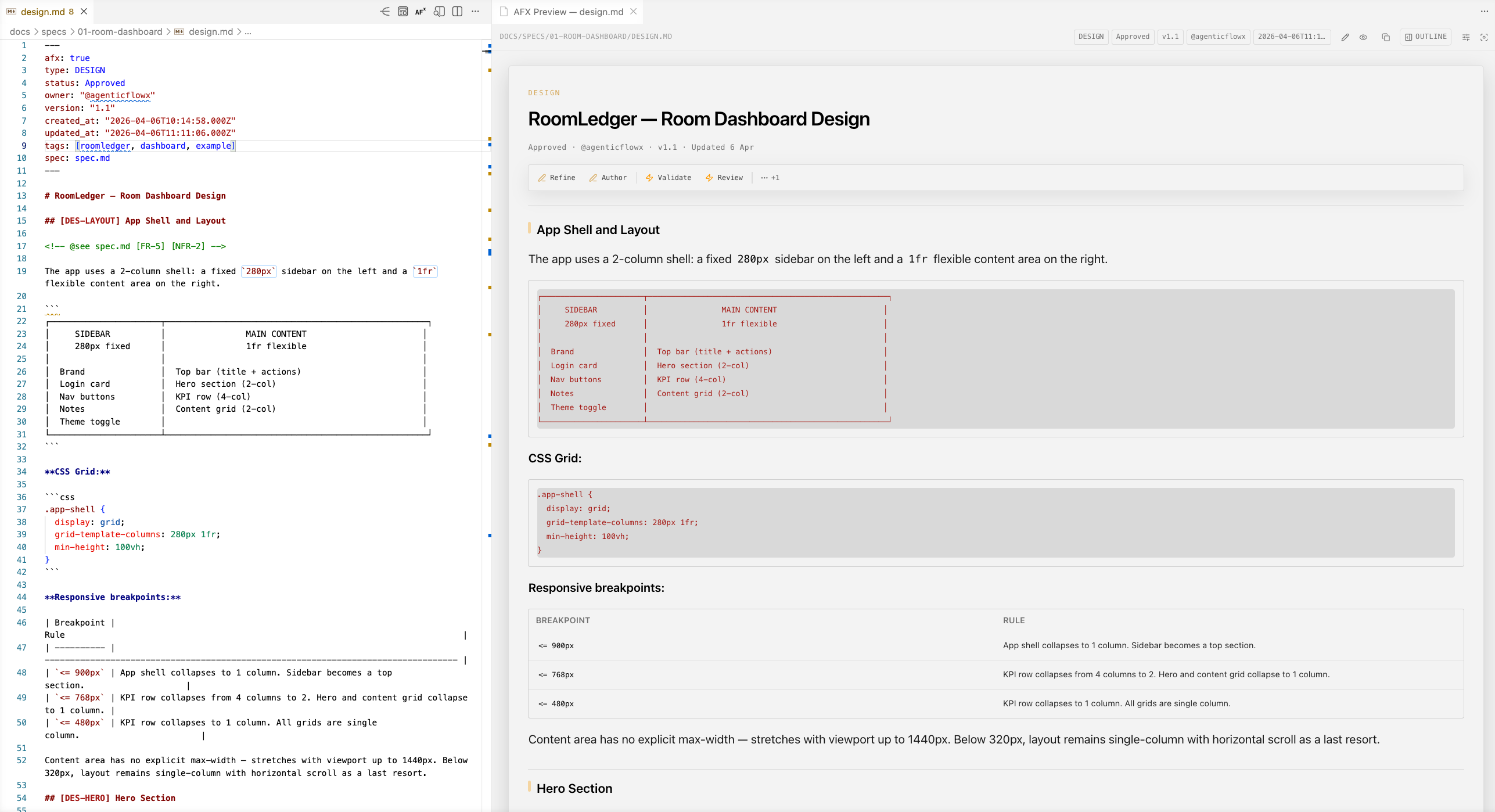This screenshot has height=812, width=1495.
Task: Click the breadcrumb ellipsis after design.md
Action: tap(248, 31)
